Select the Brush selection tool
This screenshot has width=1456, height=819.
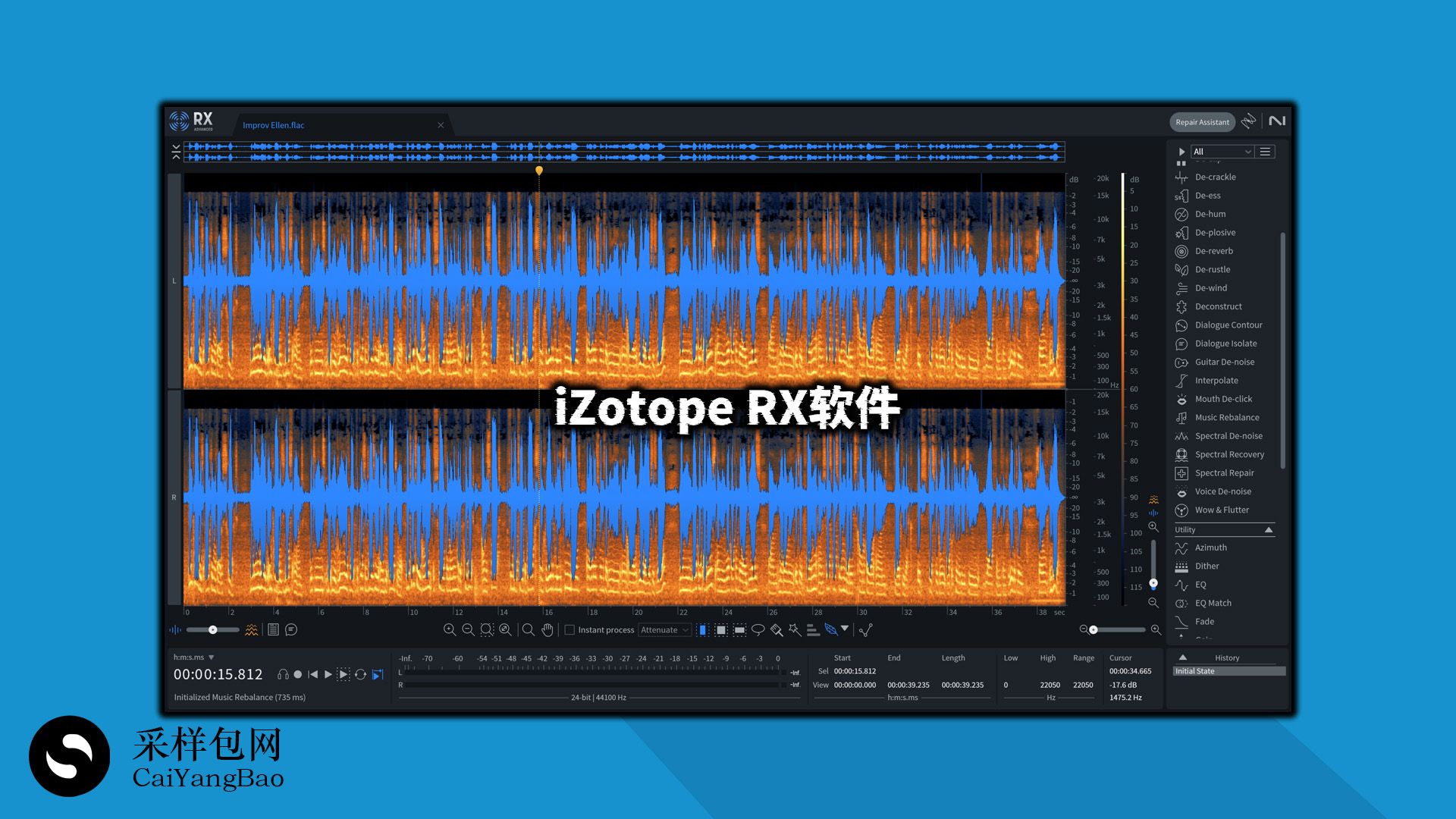coord(777,630)
